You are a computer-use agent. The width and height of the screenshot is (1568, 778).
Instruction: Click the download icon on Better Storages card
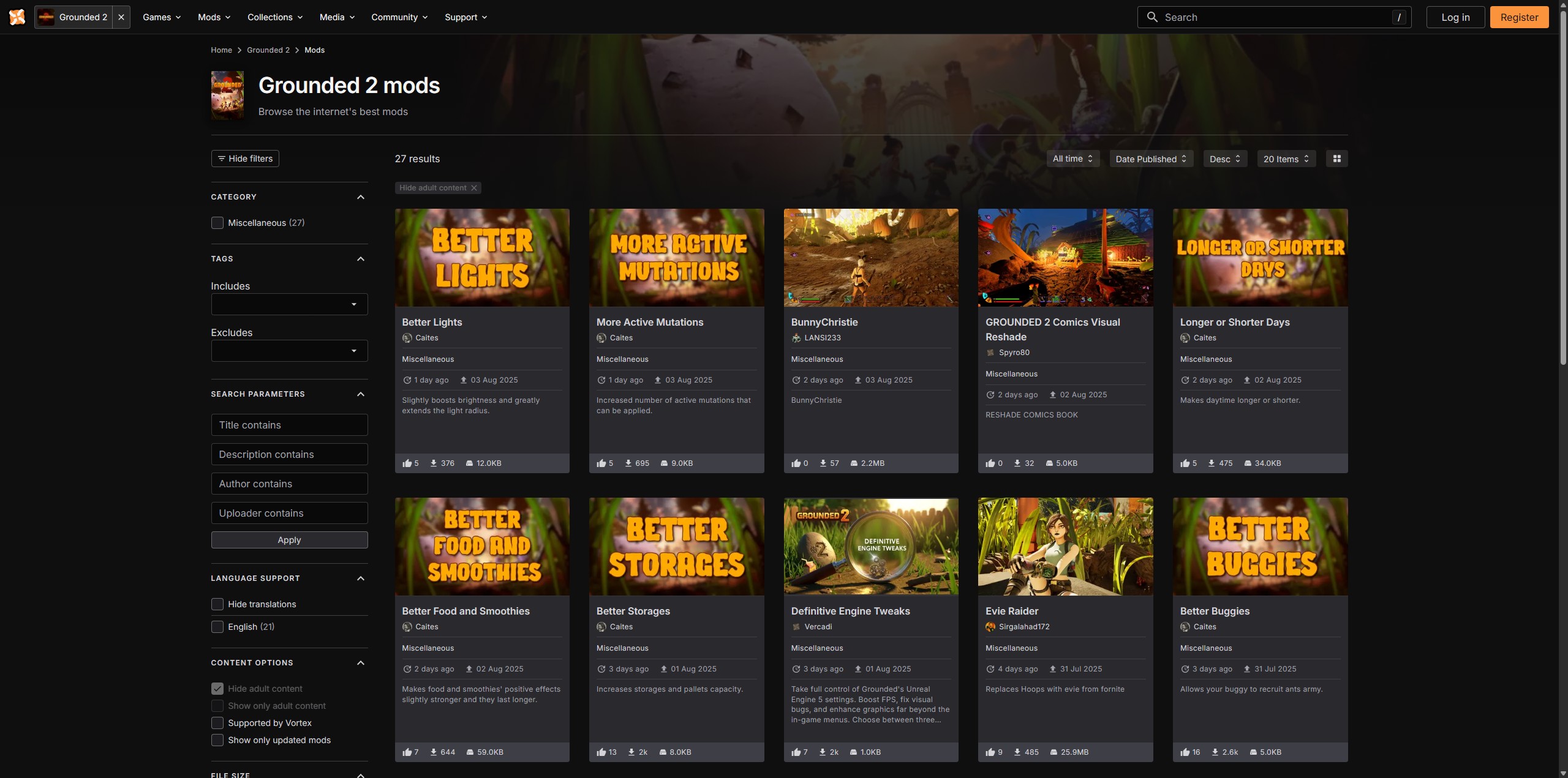coord(631,752)
